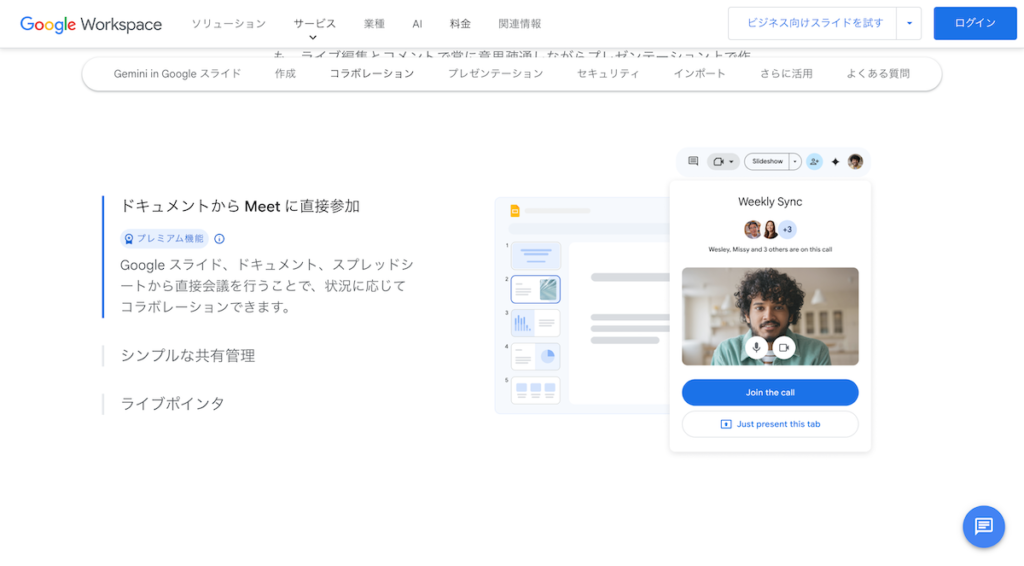Expand the ライブポインタ section
Image resolution: width=1024 pixels, height=566 pixels.
pyautogui.click(x=172, y=403)
